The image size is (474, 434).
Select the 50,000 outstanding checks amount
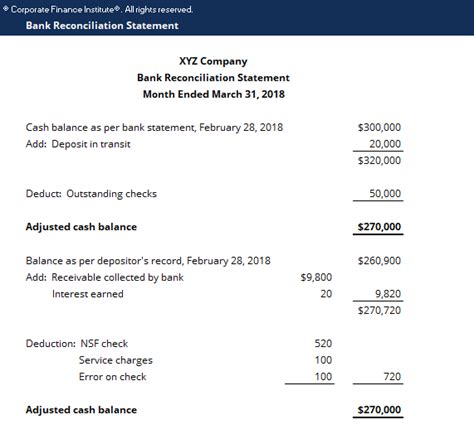[385, 193]
